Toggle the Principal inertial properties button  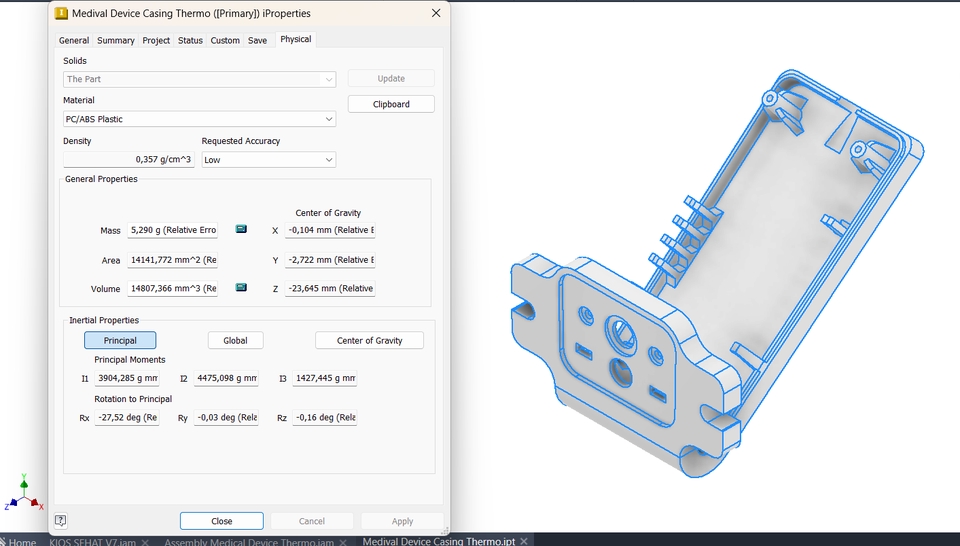[x=120, y=340]
